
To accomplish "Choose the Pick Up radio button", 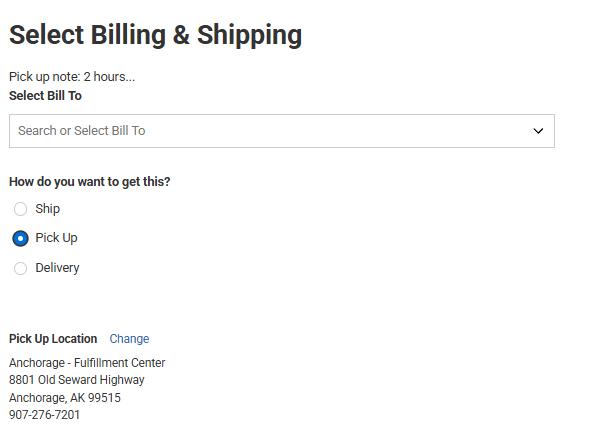I will pos(20,238).
